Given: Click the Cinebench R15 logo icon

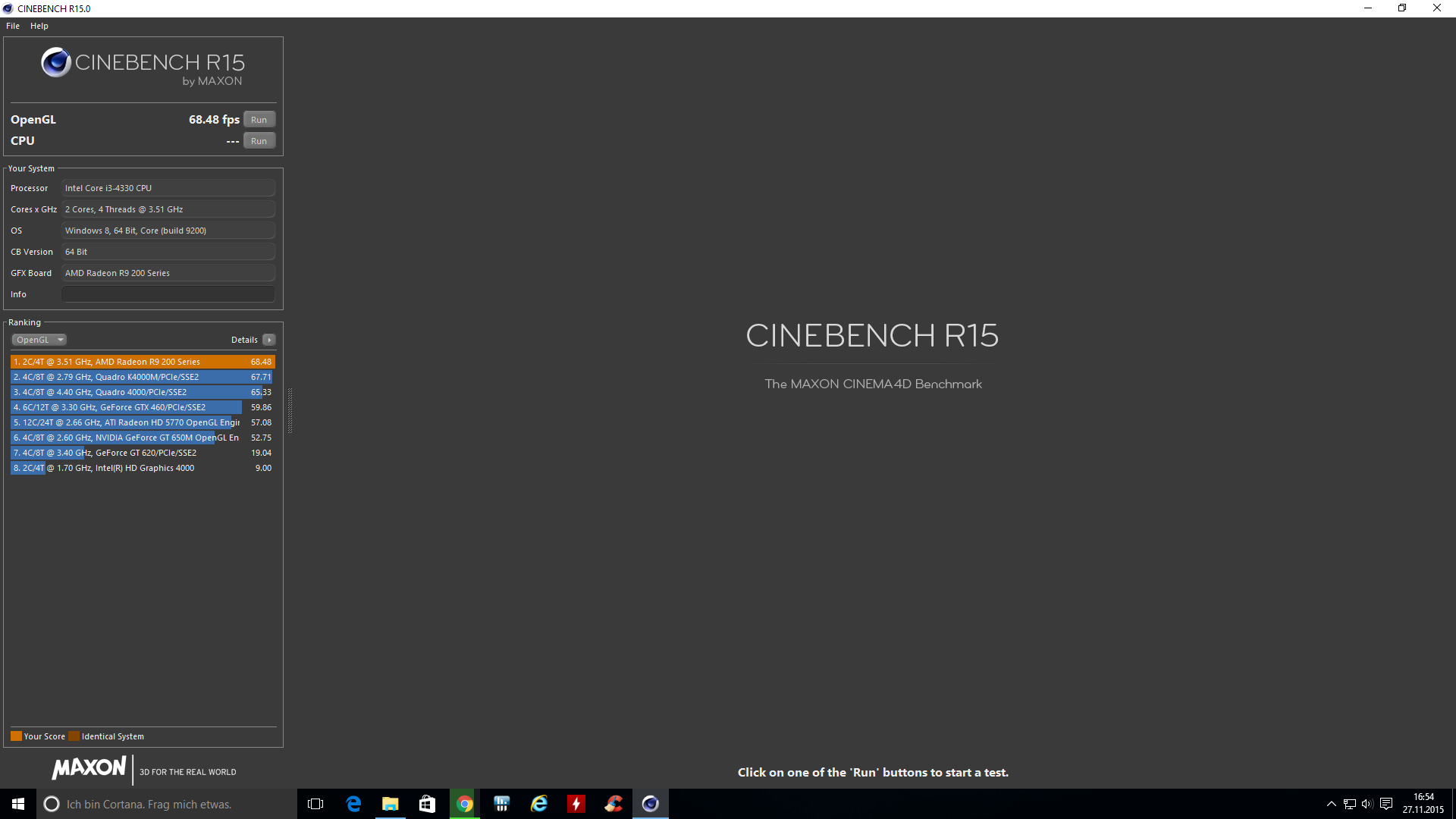Looking at the screenshot, I should click(x=56, y=63).
